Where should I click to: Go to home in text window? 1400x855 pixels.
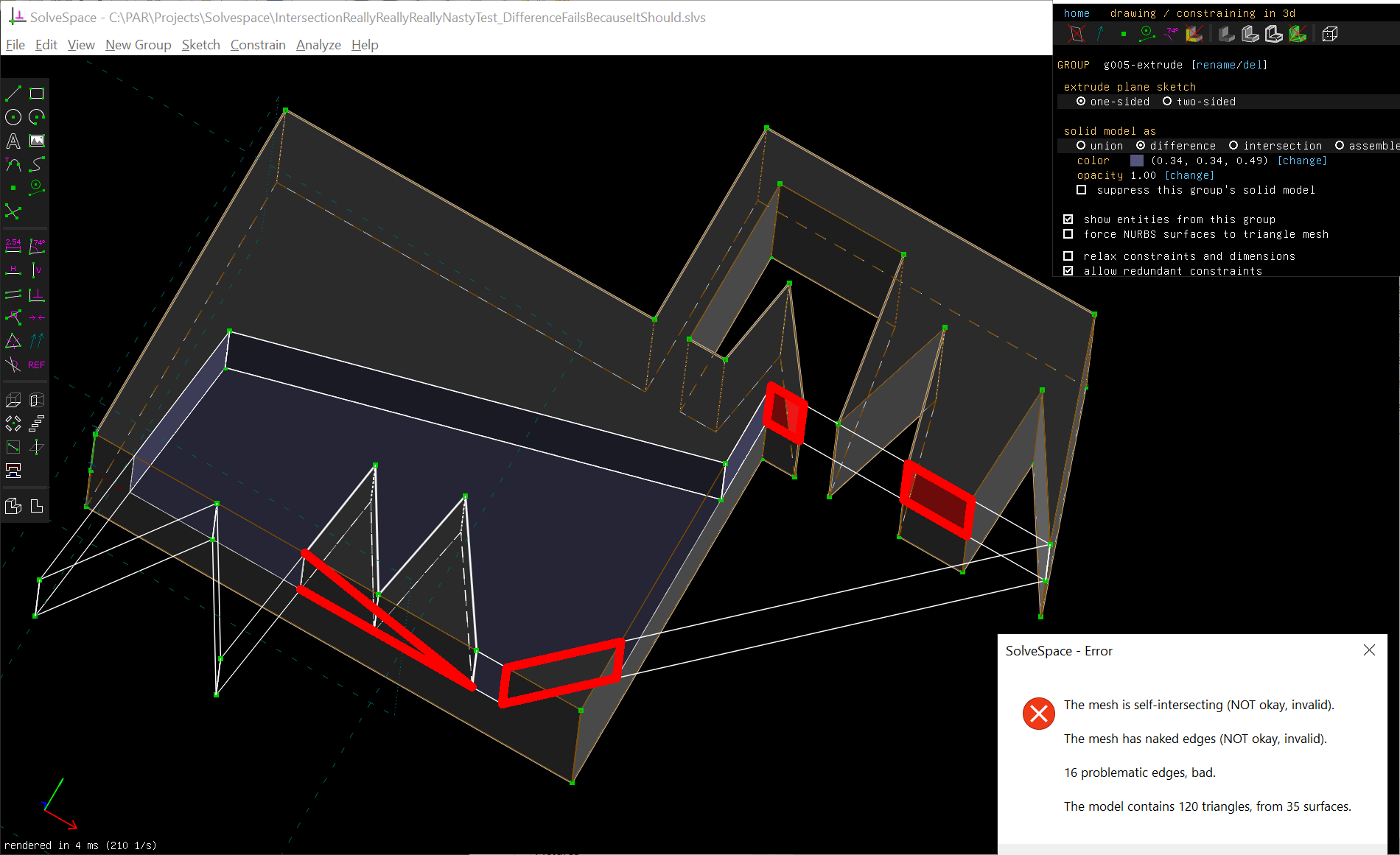point(1077,13)
